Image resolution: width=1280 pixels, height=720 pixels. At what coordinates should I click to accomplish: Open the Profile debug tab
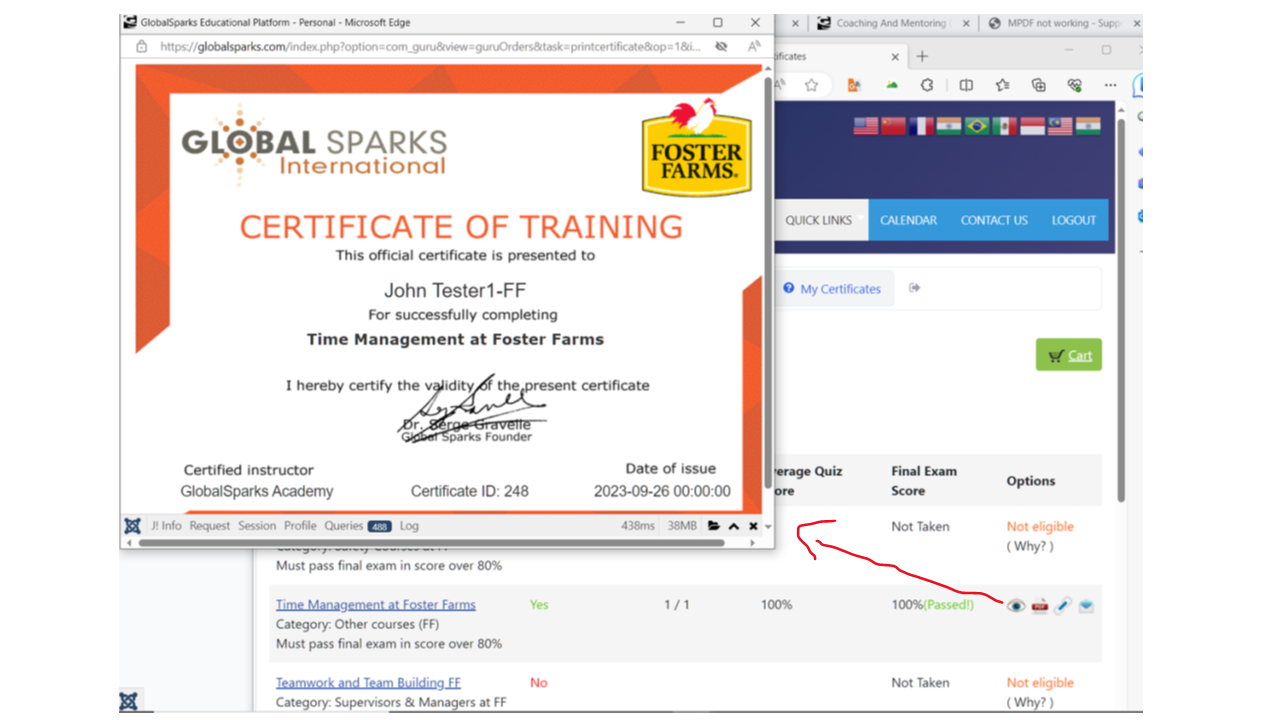300,526
